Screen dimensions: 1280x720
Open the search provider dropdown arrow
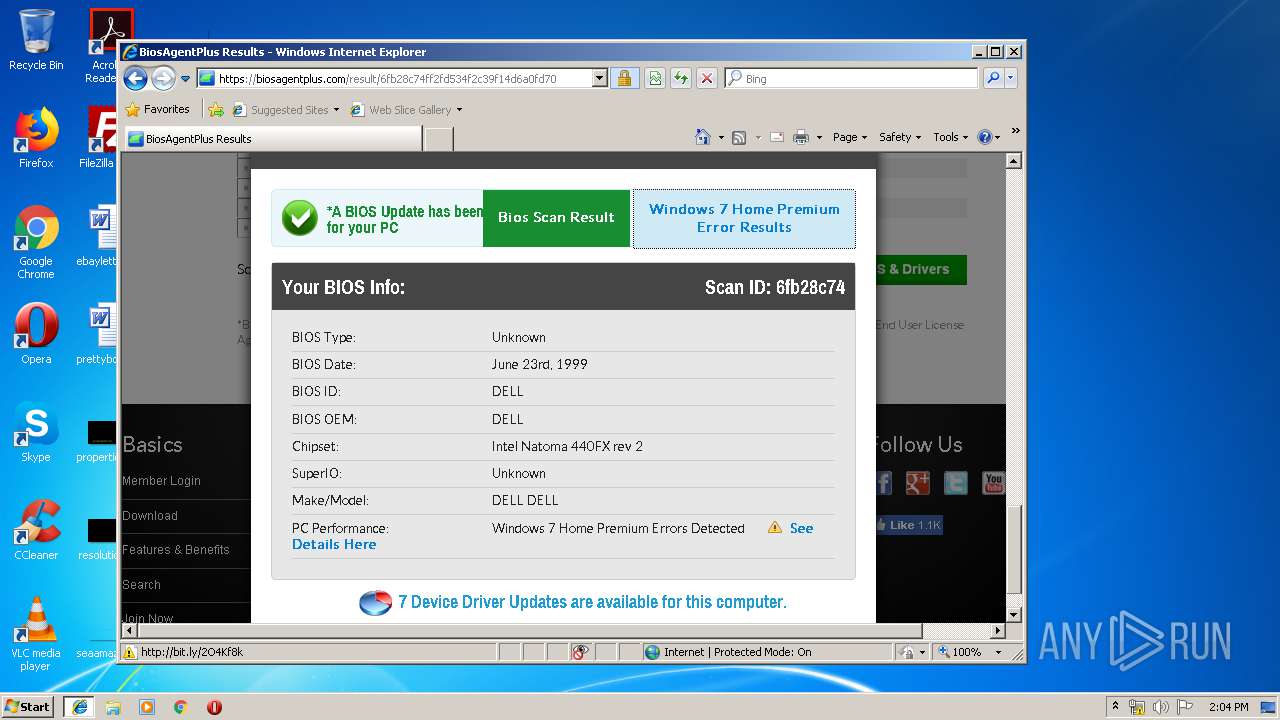pos(1011,78)
